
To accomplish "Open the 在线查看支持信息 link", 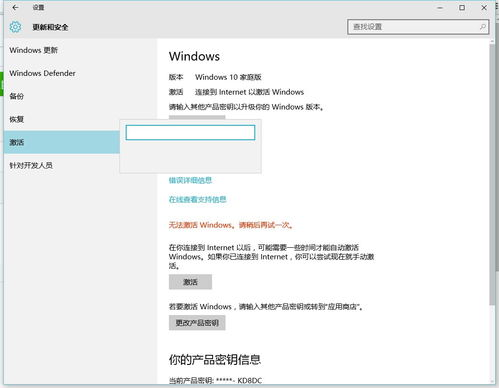I will click(x=197, y=199).
